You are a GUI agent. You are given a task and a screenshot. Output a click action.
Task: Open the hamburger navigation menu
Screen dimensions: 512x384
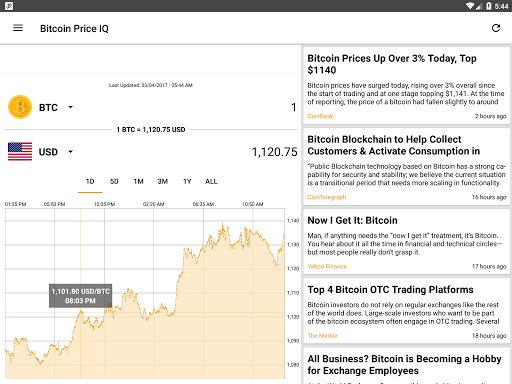click(18, 28)
